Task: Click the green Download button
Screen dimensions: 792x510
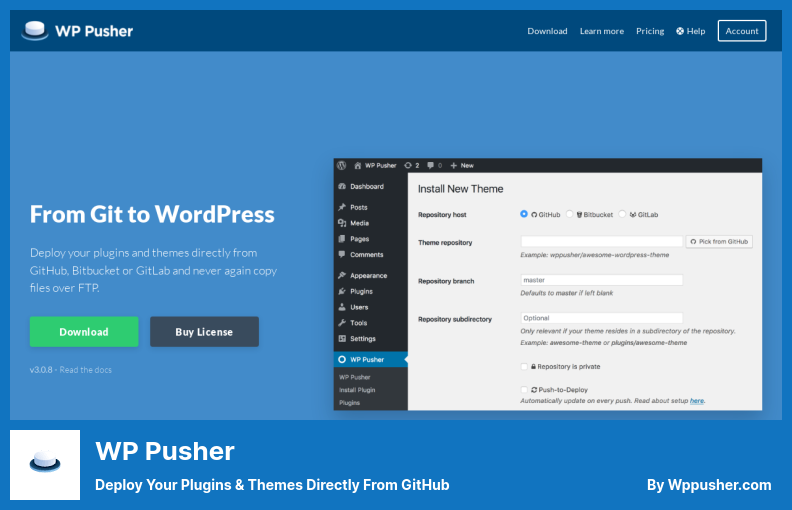Action: pyautogui.click(x=84, y=332)
